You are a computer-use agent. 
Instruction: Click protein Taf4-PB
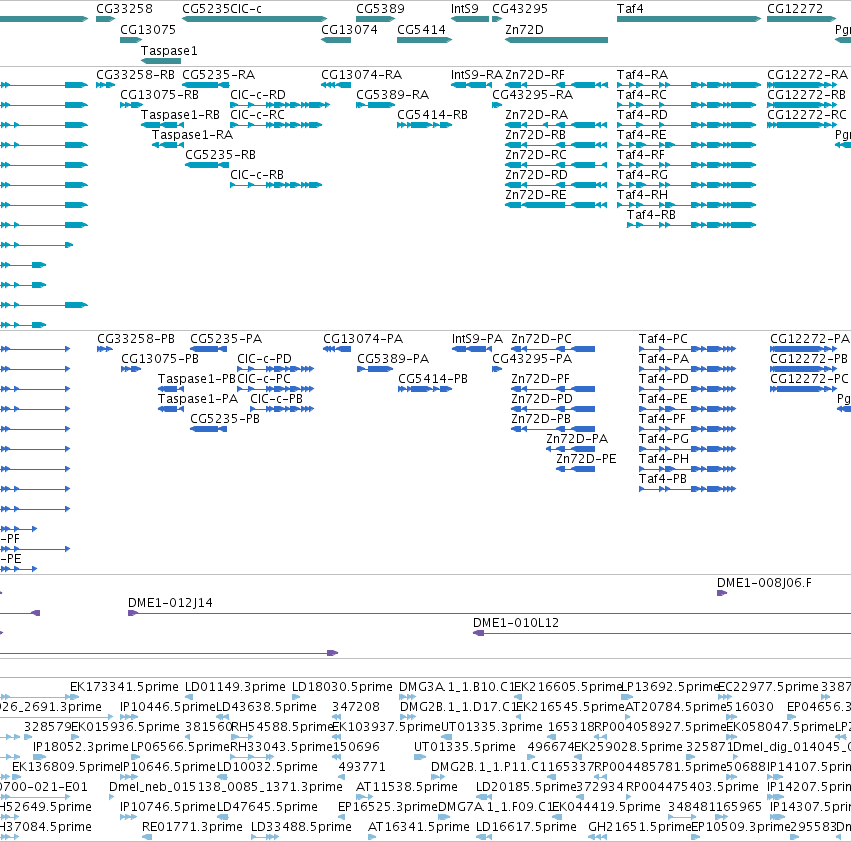(663, 479)
